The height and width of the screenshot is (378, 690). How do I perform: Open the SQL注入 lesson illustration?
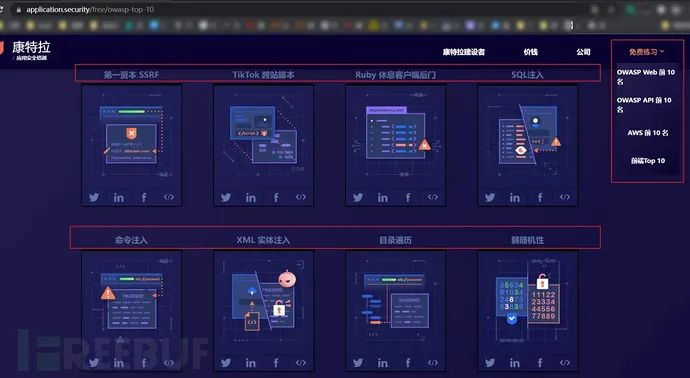(x=527, y=137)
